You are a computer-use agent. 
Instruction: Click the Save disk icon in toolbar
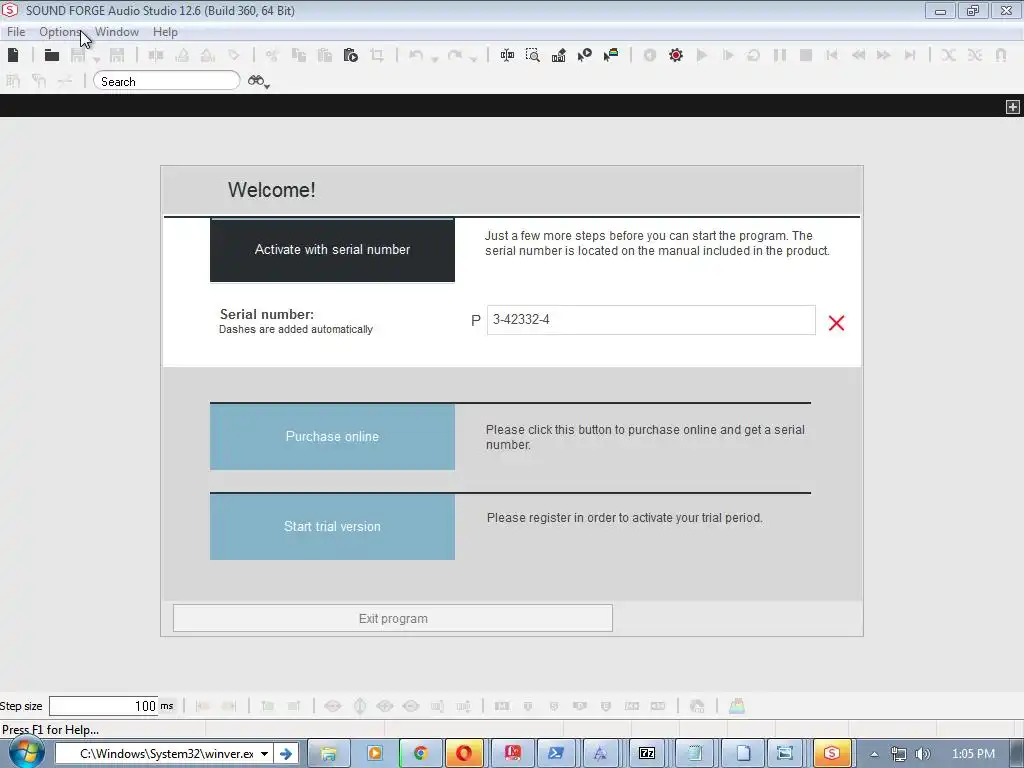pyautogui.click(x=78, y=56)
